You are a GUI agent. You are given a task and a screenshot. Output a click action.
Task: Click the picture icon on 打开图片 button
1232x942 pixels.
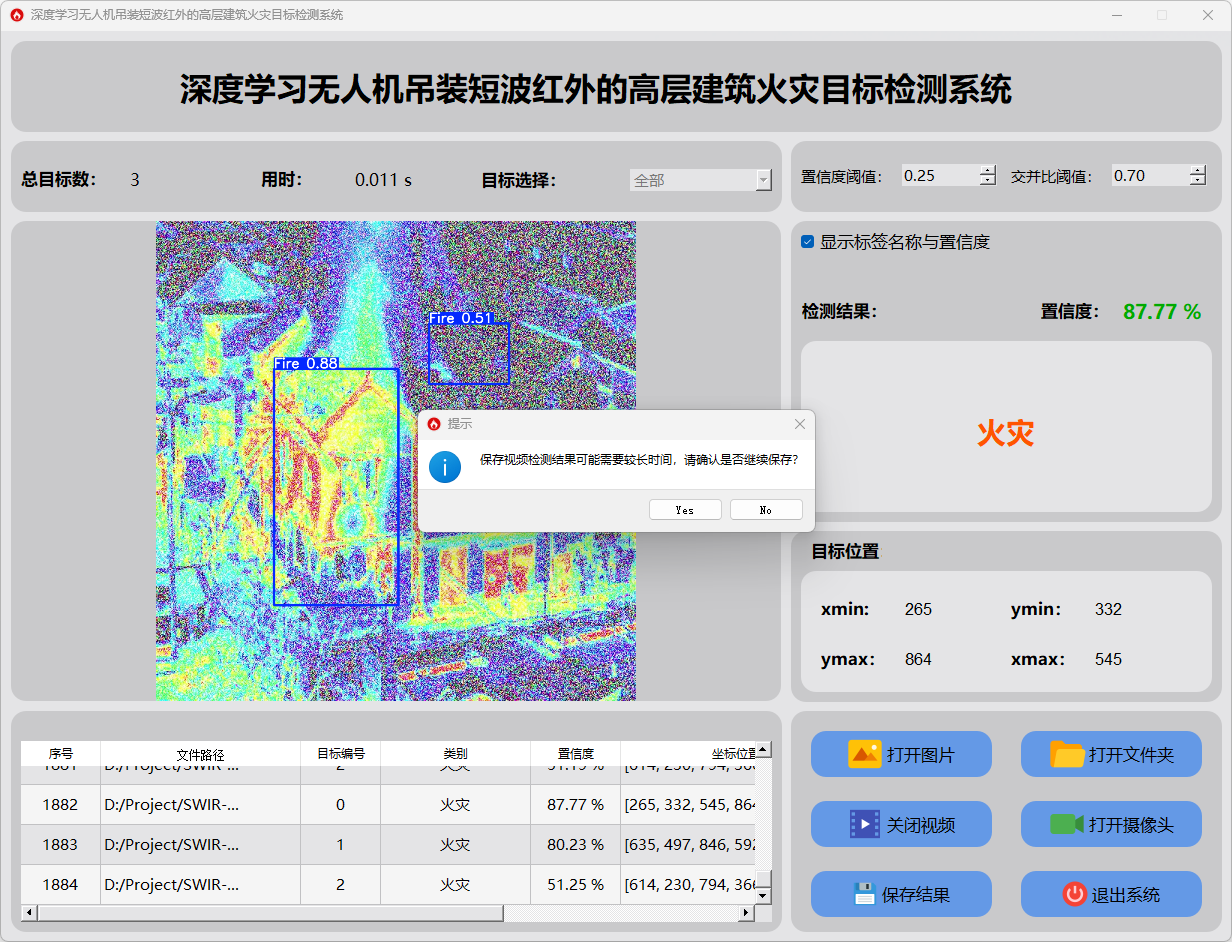(864, 754)
